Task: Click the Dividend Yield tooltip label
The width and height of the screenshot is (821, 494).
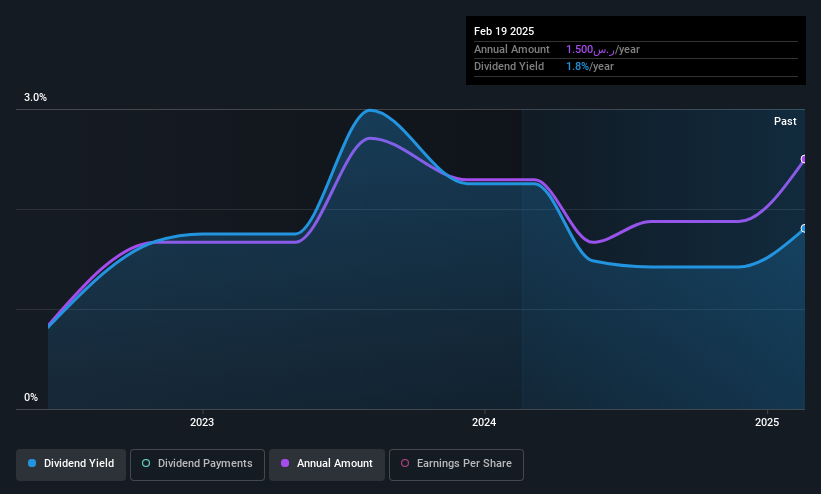Action: 509,67
